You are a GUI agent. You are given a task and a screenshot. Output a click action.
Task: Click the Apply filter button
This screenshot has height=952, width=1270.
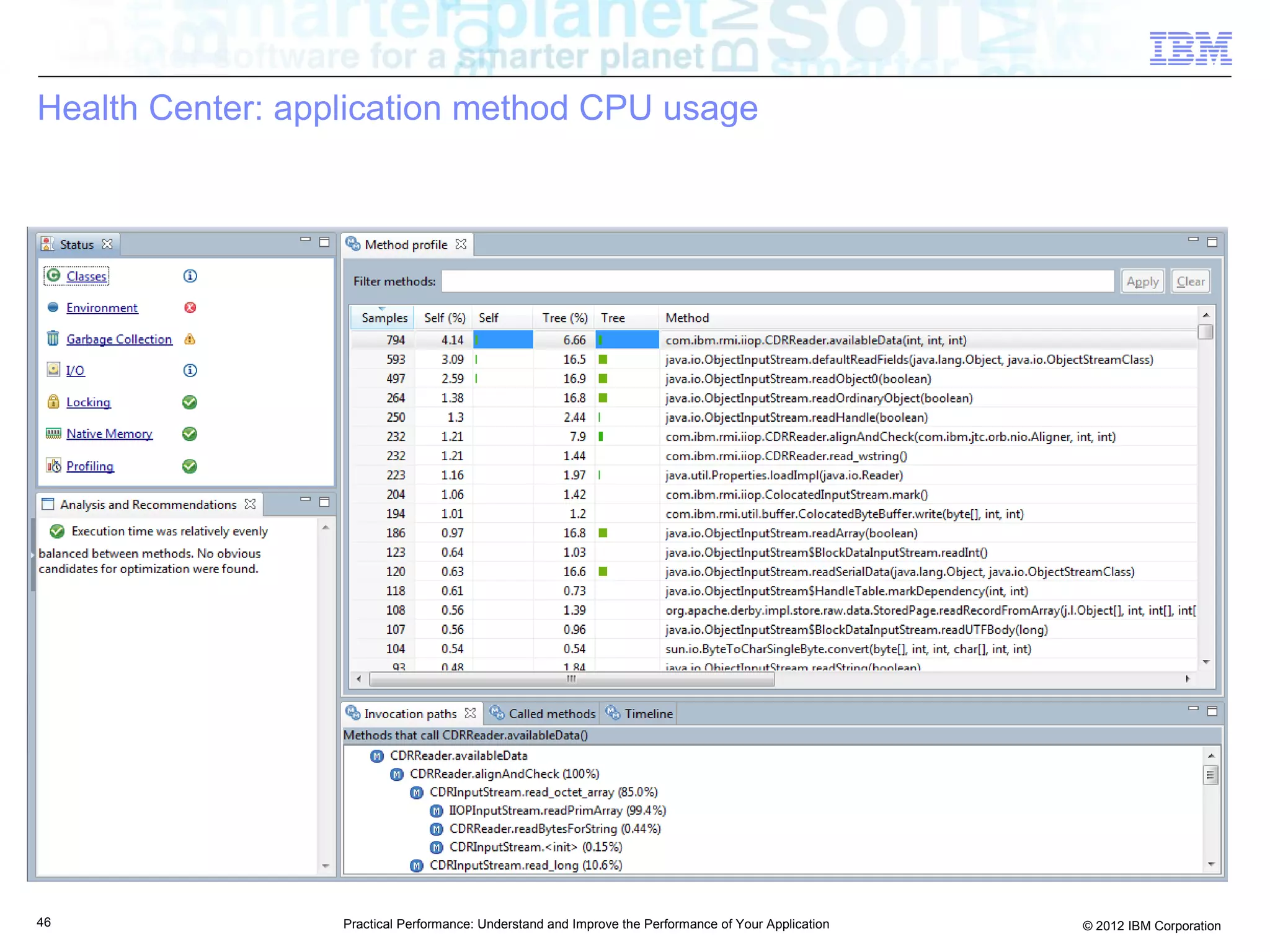pyautogui.click(x=1142, y=281)
